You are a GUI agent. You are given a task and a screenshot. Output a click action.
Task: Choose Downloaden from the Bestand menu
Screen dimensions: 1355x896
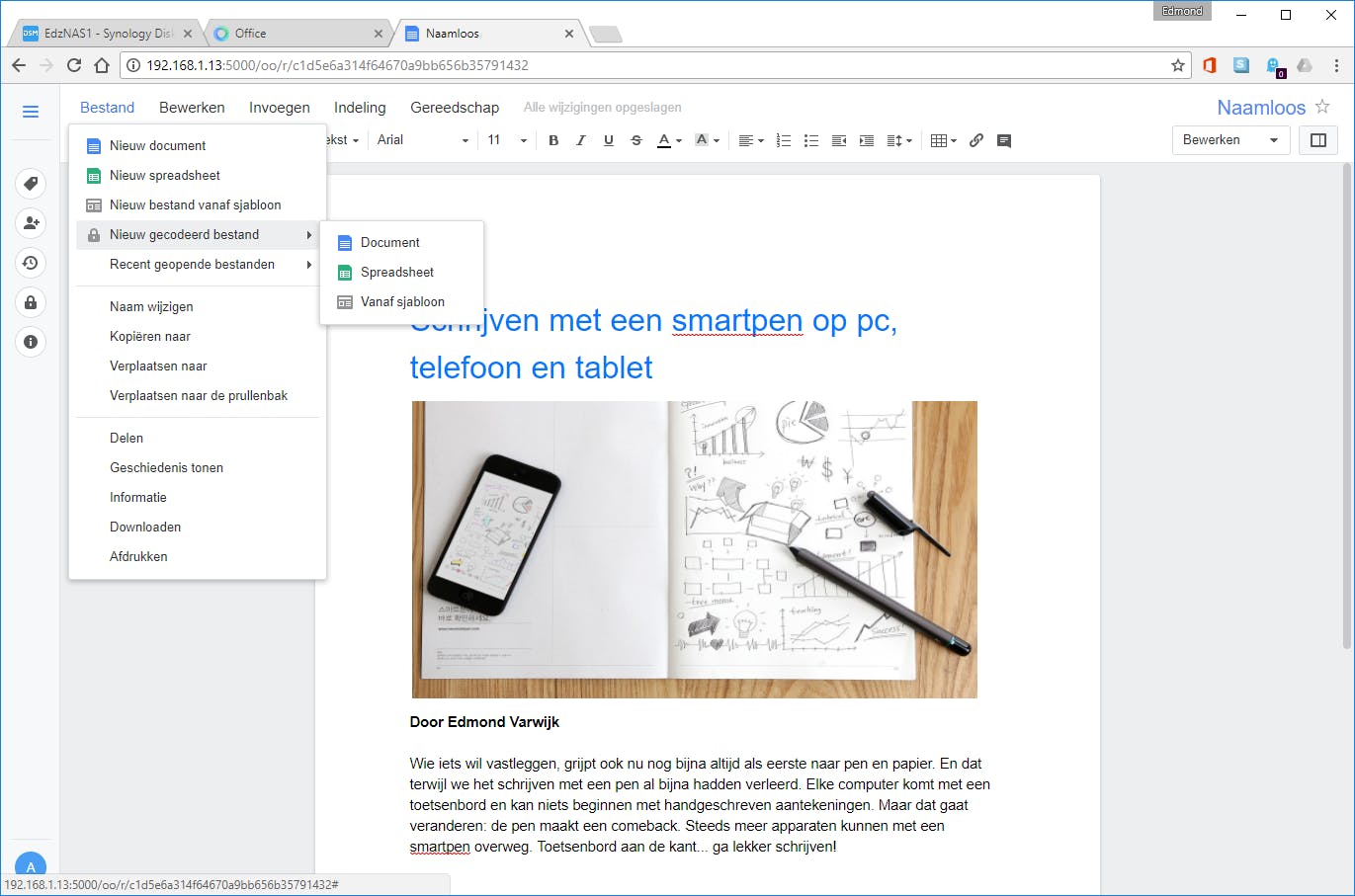click(145, 527)
